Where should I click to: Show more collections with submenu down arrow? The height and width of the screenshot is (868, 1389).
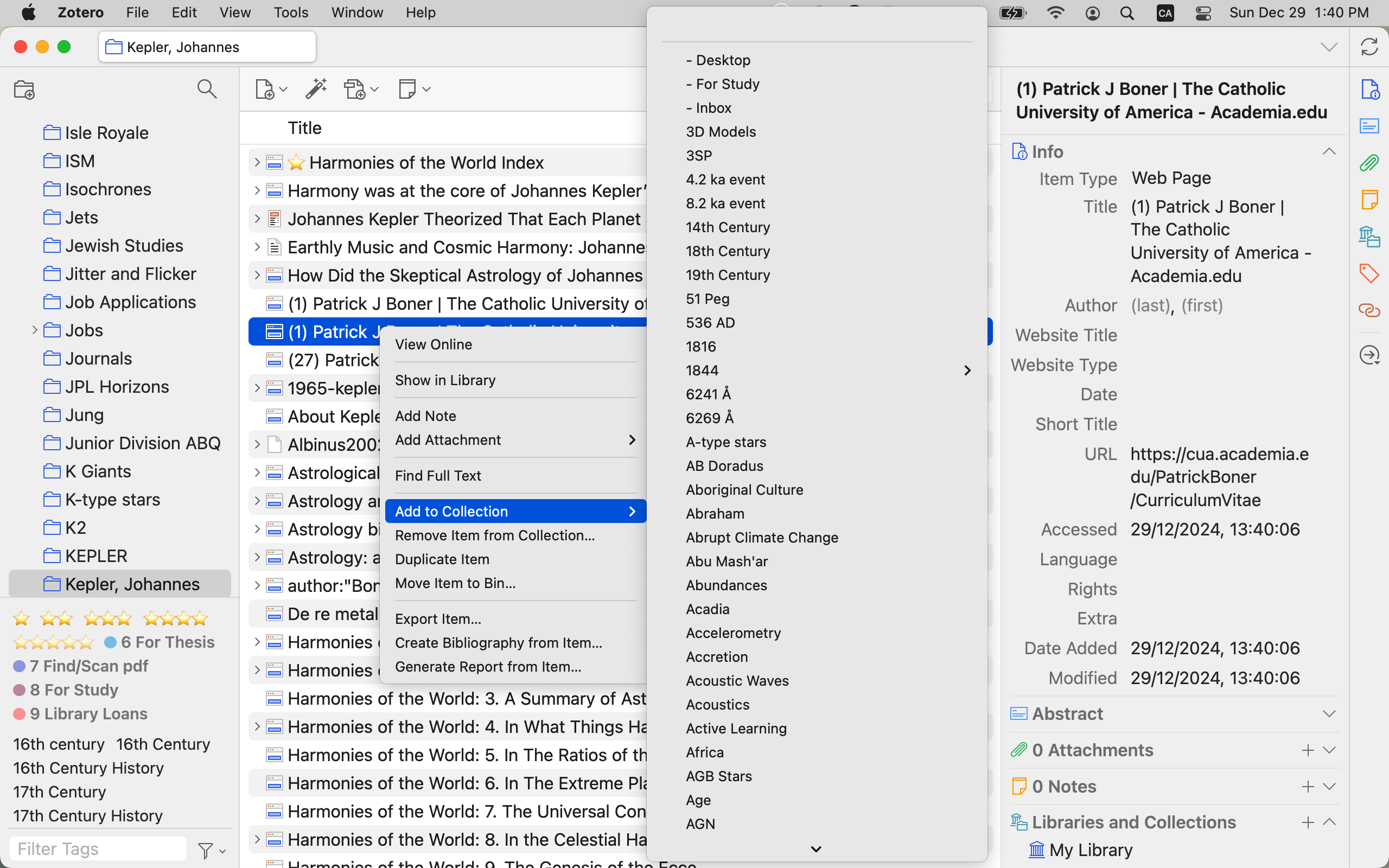(815, 848)
